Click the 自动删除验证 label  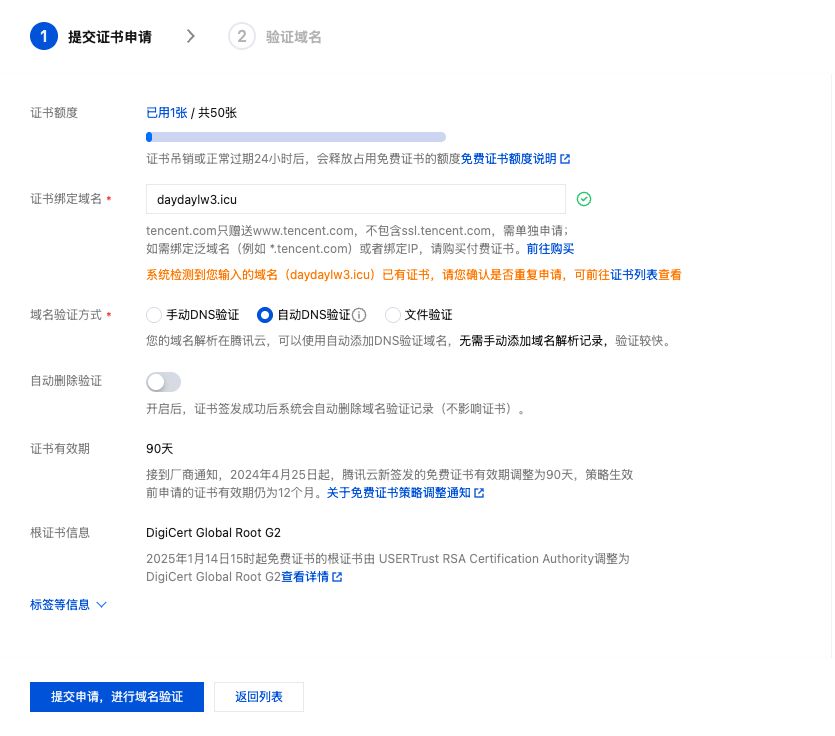66,381
